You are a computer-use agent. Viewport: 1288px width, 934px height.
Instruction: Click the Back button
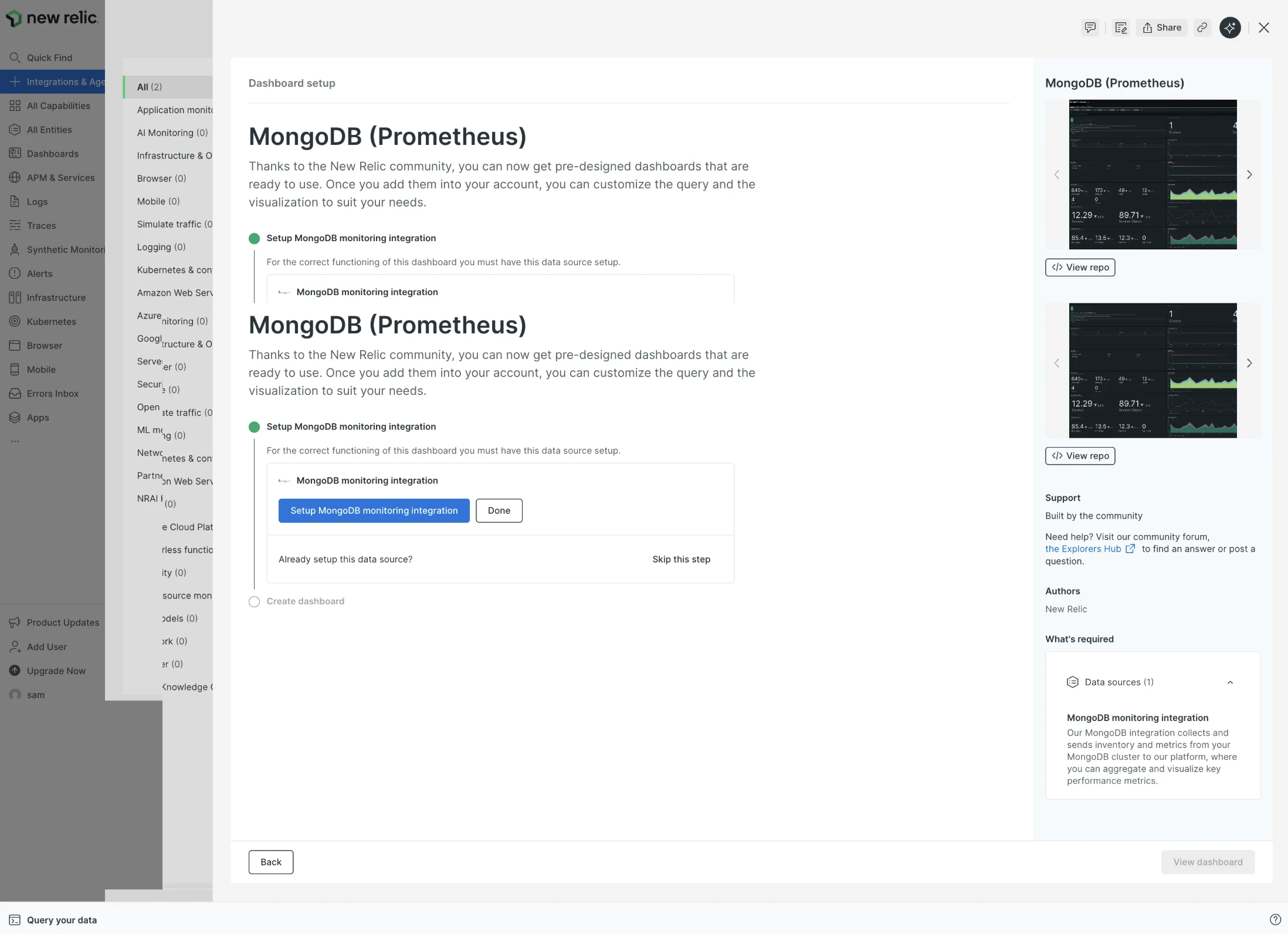(271, 862)
